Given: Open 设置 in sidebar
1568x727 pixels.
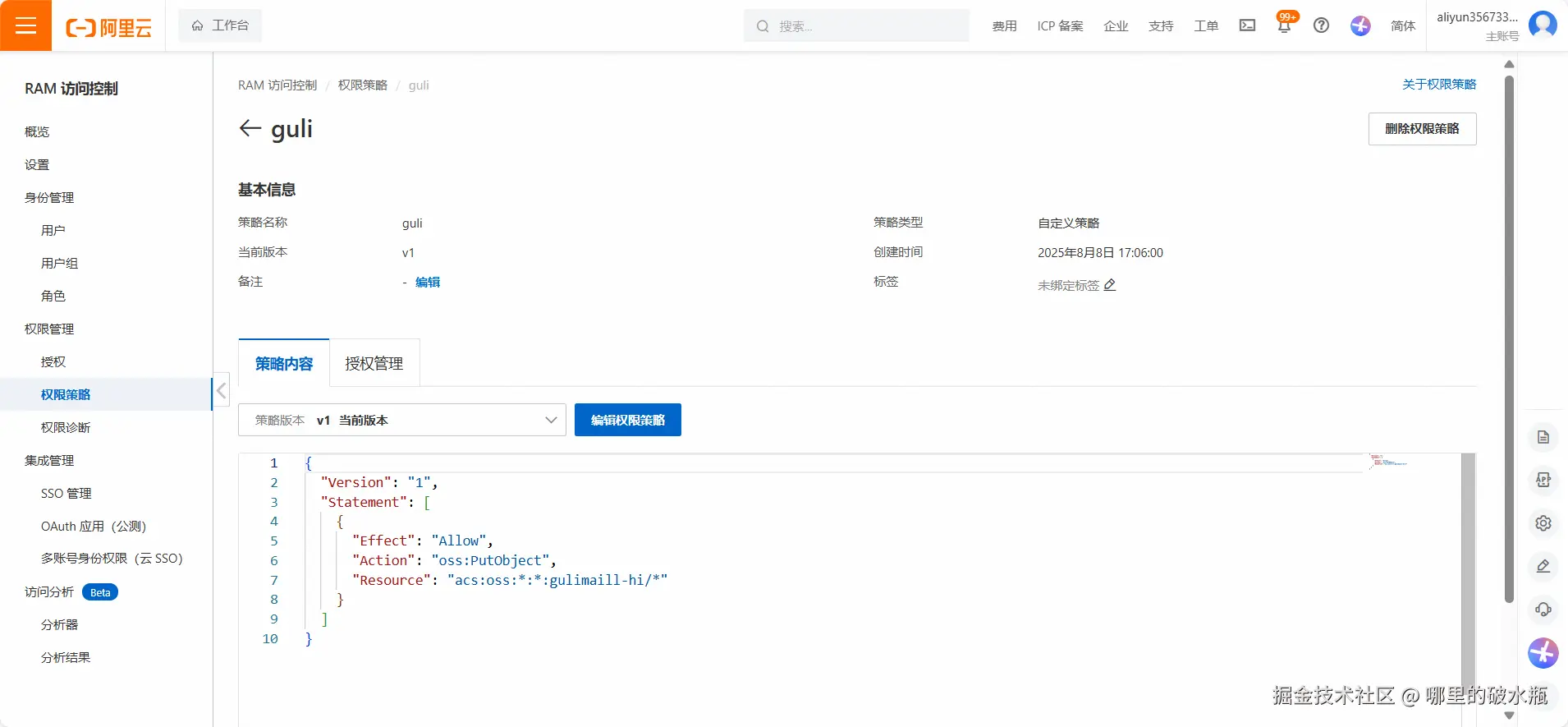Looking at the screenshot, I should coord(37,164).
